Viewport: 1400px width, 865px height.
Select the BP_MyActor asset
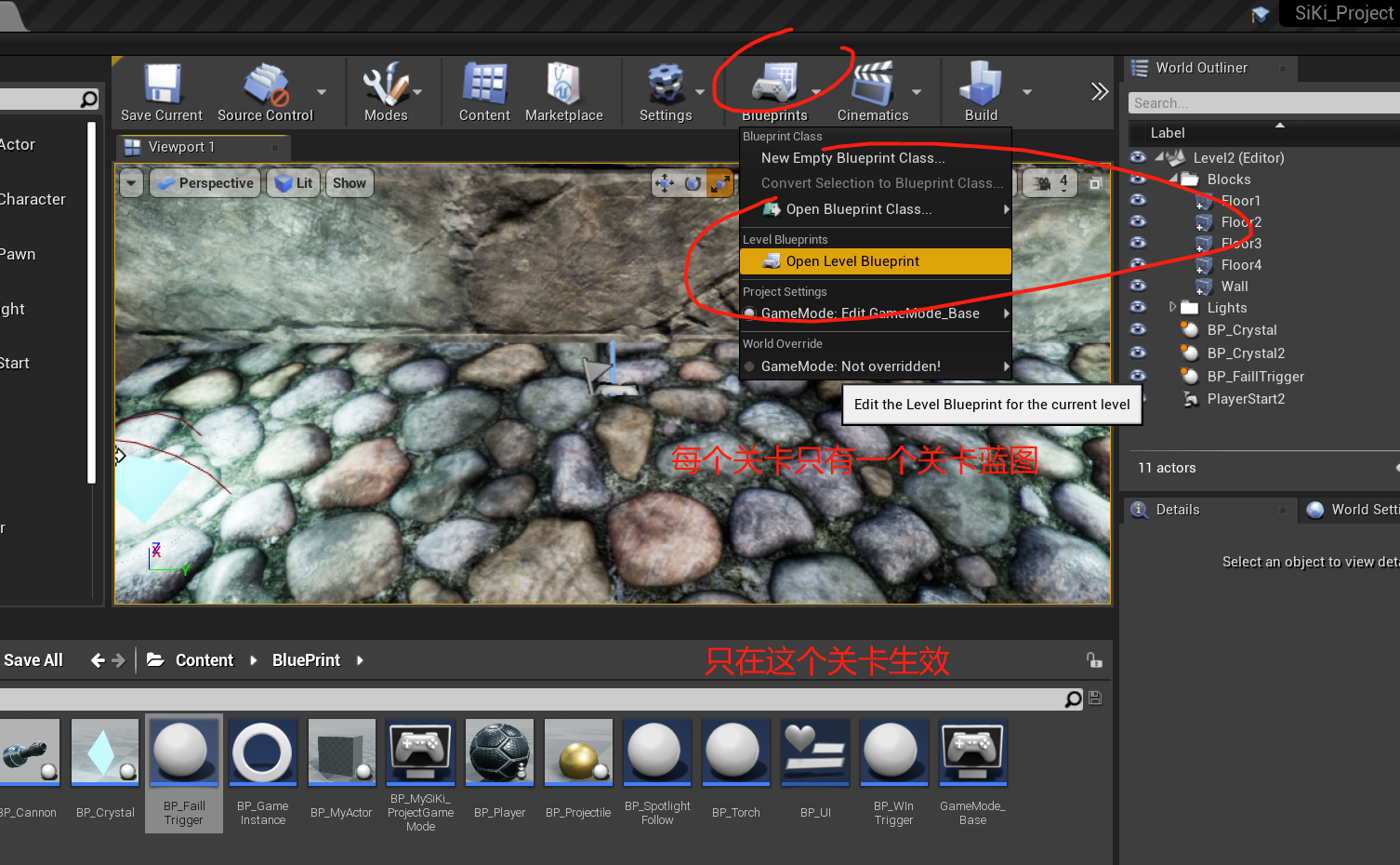pyautogui.click(x=342, y=752)
